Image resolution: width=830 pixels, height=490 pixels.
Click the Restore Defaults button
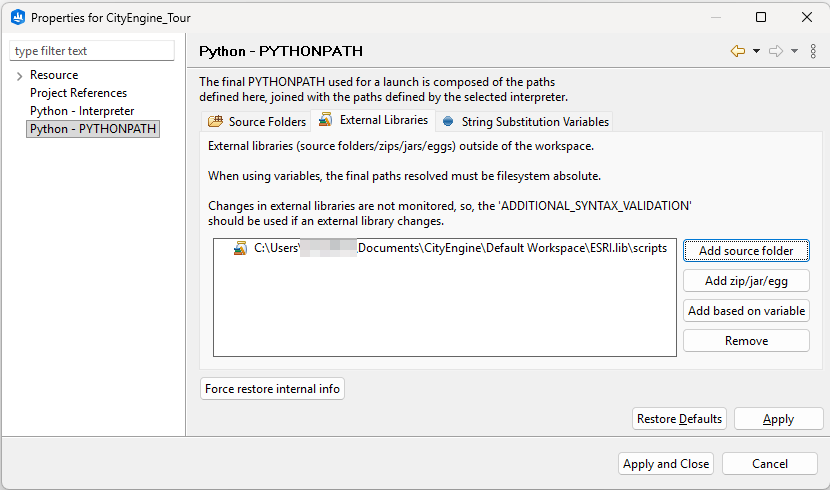point(679,419)
